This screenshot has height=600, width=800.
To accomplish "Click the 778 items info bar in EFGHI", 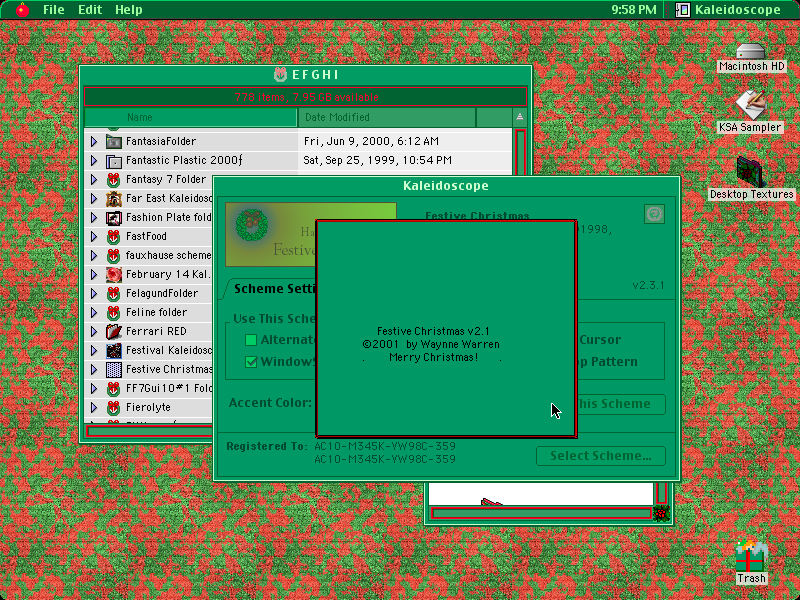I will coord(306,97).
